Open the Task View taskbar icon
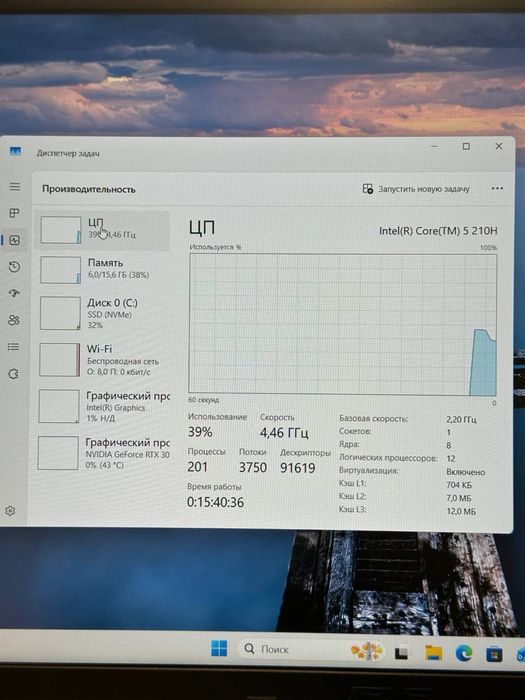This screenshot has width=525, height=700. [x=401, y=654]
